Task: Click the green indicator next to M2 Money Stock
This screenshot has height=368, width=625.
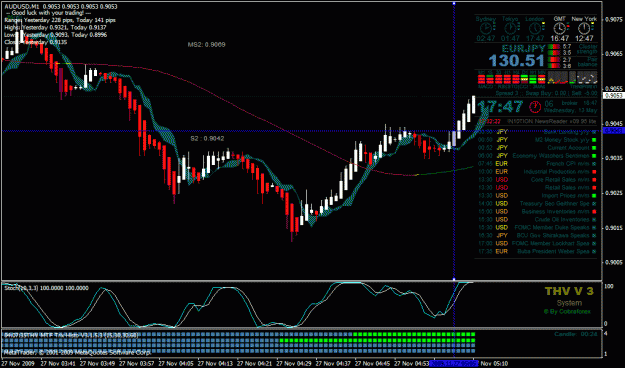Action: pyautogui.click(x=594, y=140)
